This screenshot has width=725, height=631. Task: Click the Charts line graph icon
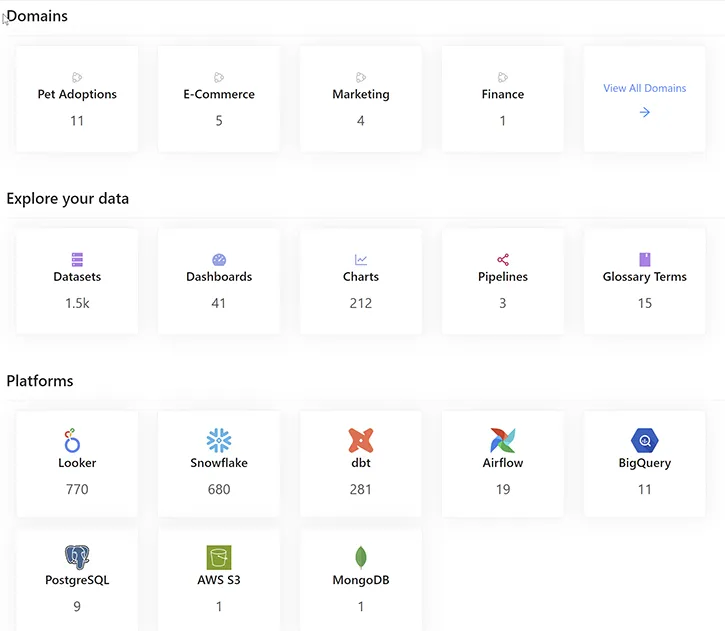pos(361,260)
